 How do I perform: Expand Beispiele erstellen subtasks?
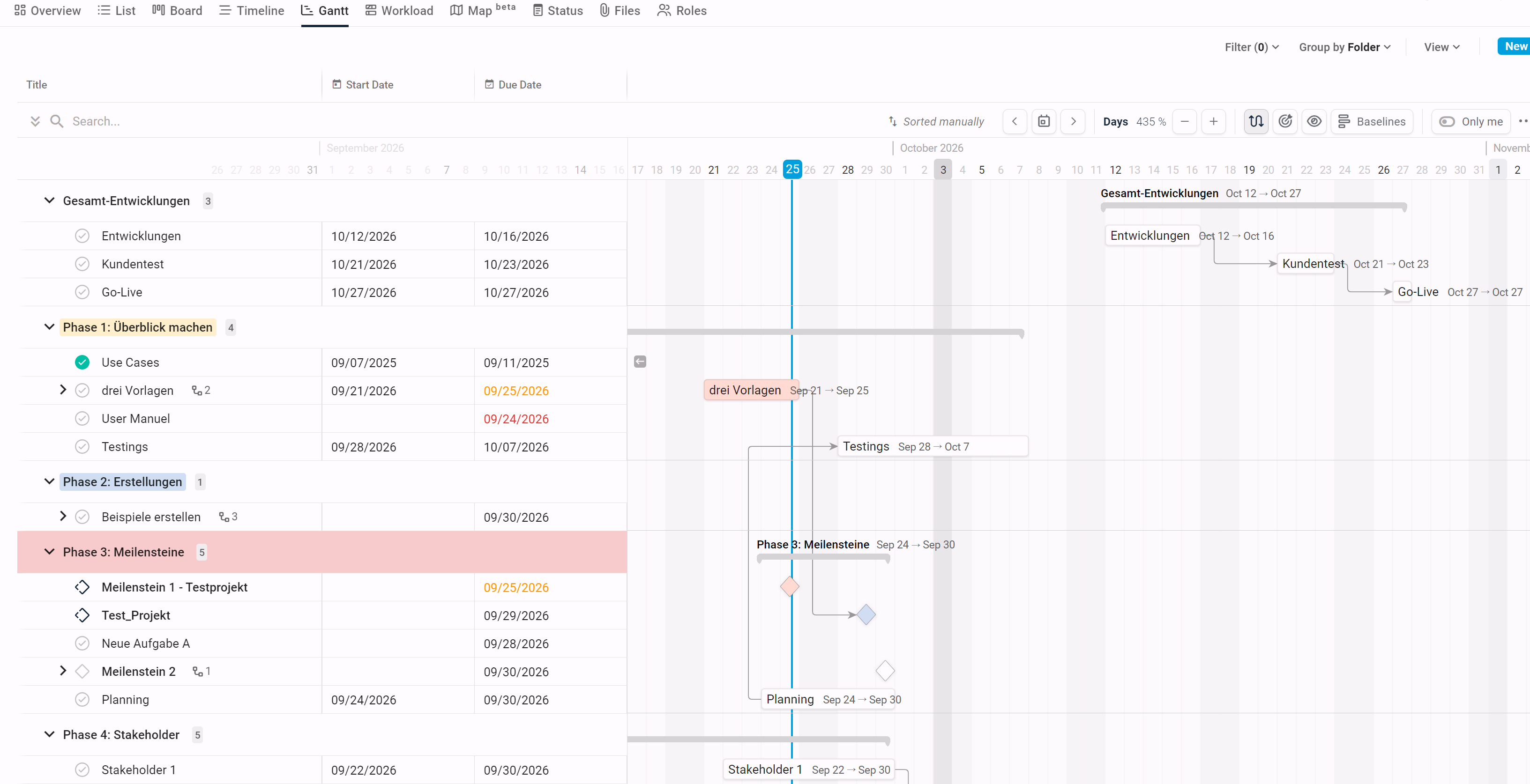(x=63, y=516)
